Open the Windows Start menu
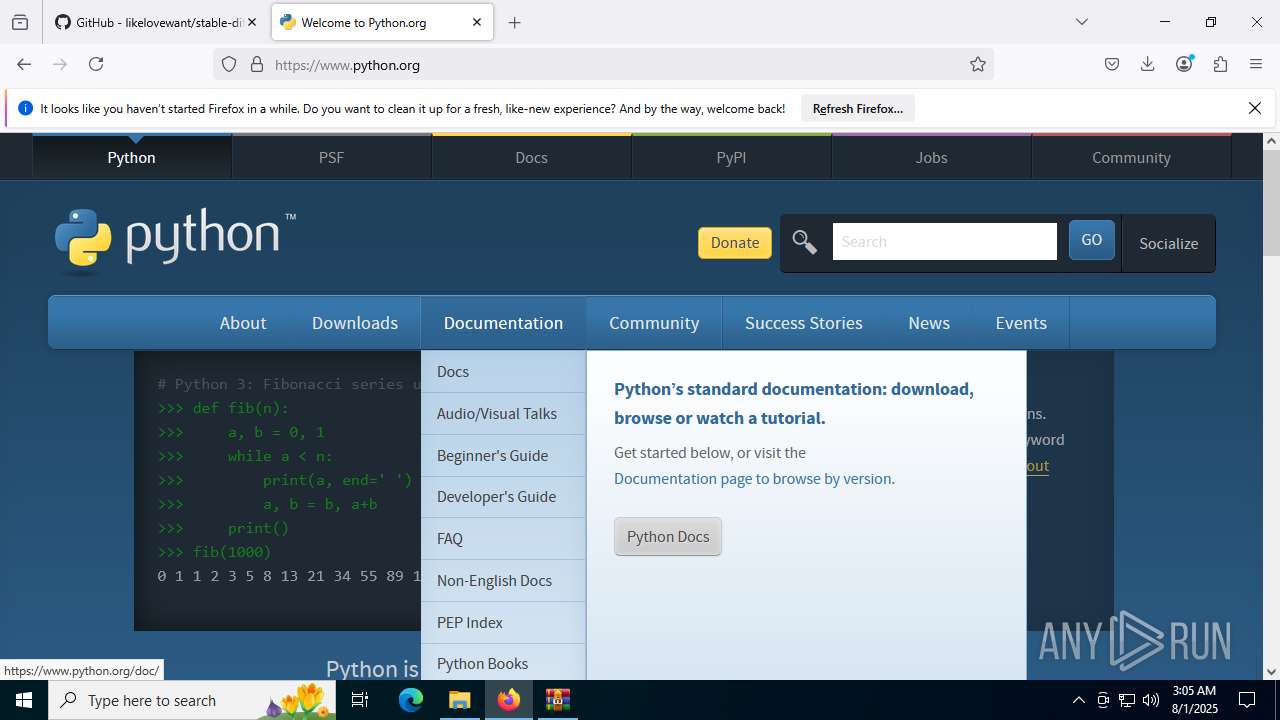The height and width of the screenshot is (720, 1280). (24, 700)
